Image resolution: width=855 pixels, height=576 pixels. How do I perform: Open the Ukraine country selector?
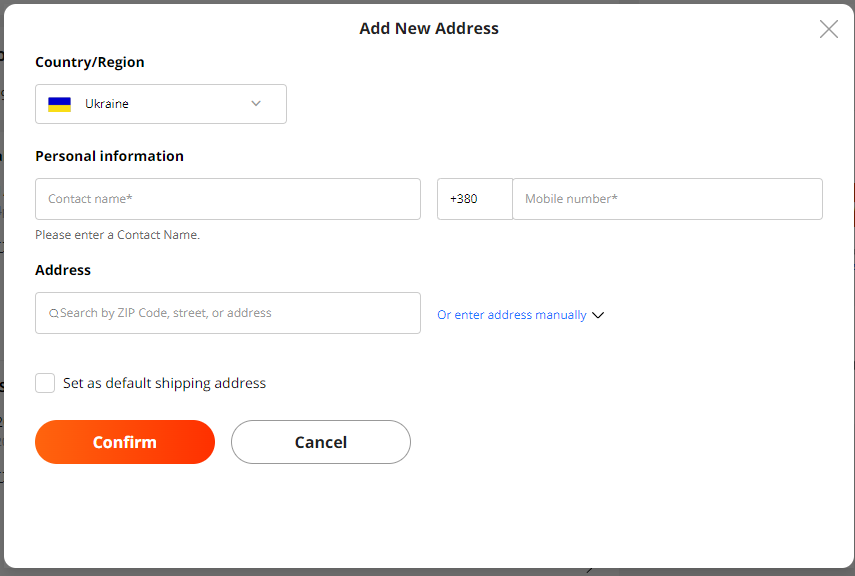(160, 104)
